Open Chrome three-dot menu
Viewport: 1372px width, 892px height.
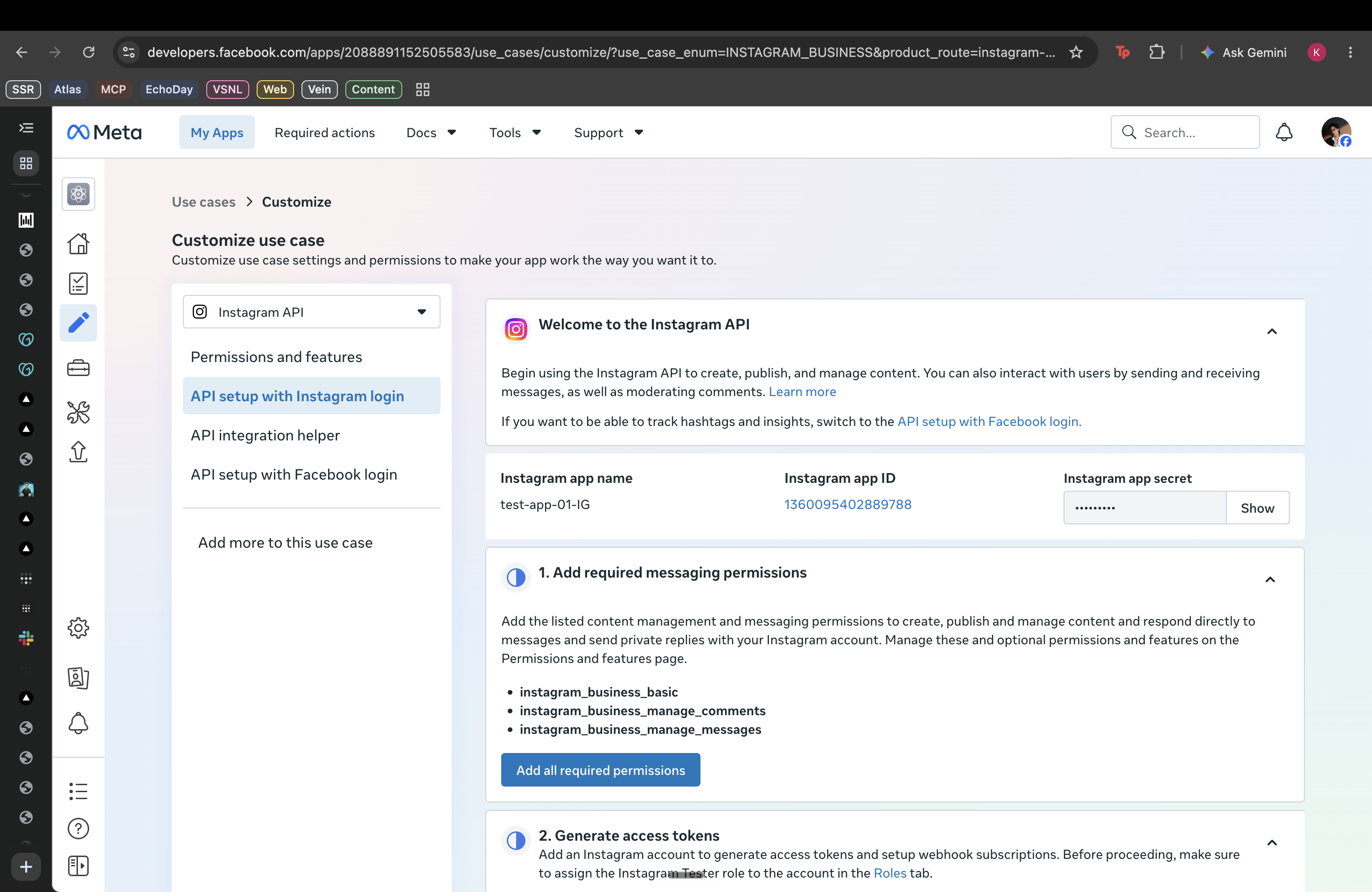[1350, 52]
